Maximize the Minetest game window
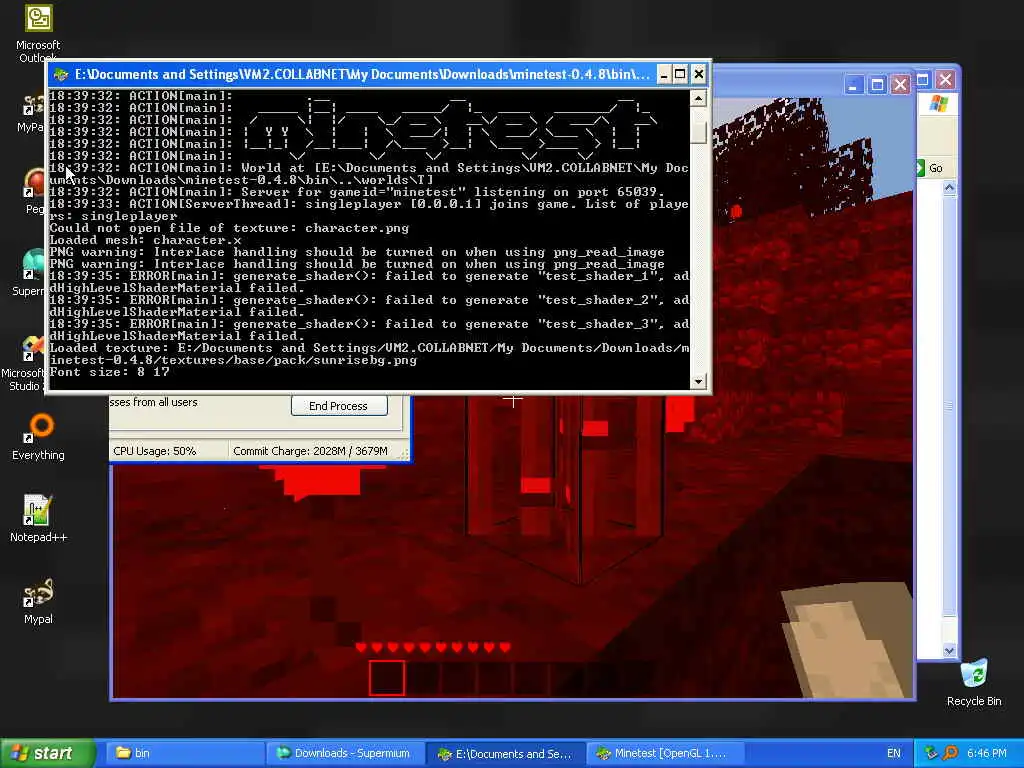 877,85
